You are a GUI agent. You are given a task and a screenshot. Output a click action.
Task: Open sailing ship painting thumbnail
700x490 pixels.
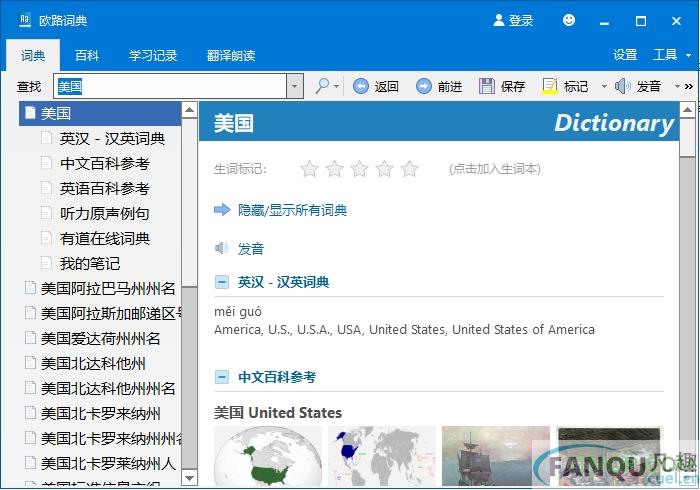[x=496, y=455]
